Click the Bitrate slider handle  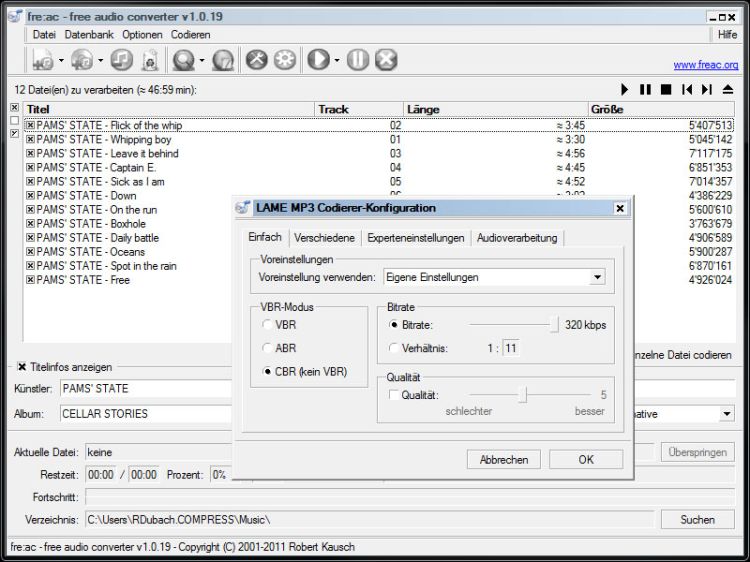pyautogui.click(x=553, y=324)
